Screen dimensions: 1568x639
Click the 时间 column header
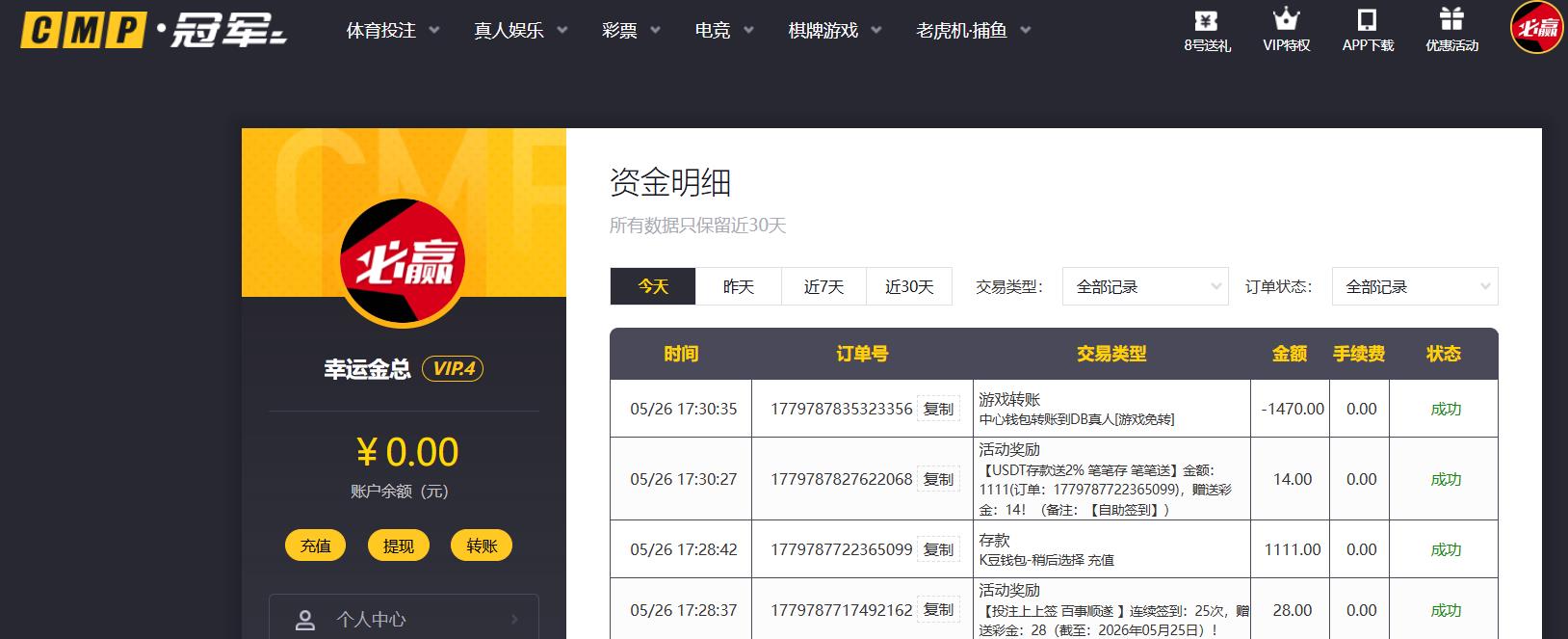pyautogui.click(x=681, y=354)
